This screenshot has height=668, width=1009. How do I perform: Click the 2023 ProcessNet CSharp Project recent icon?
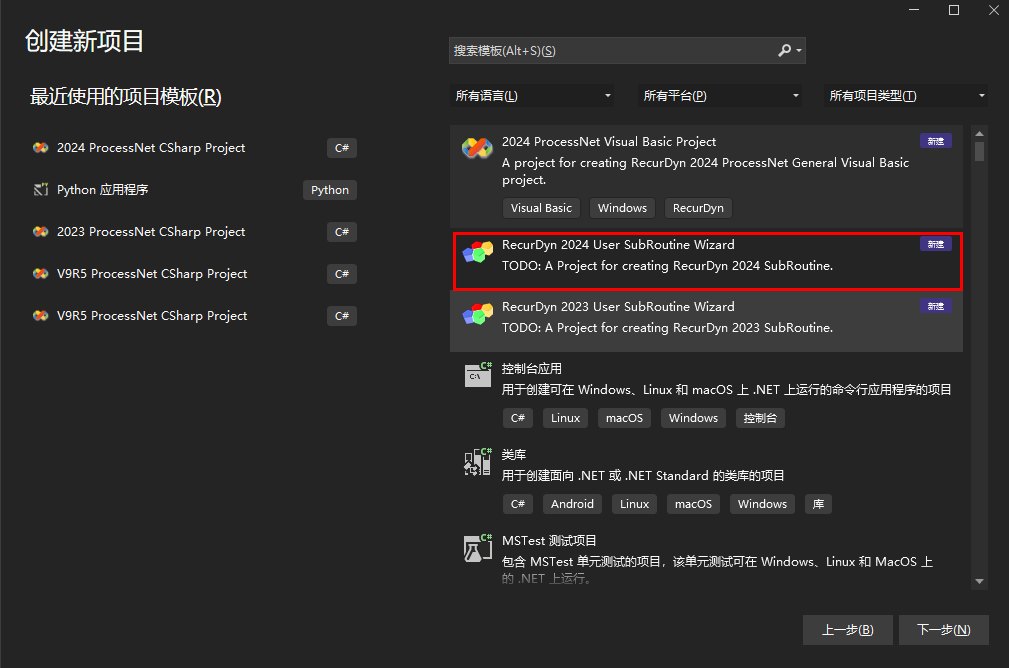pos(41,232)
